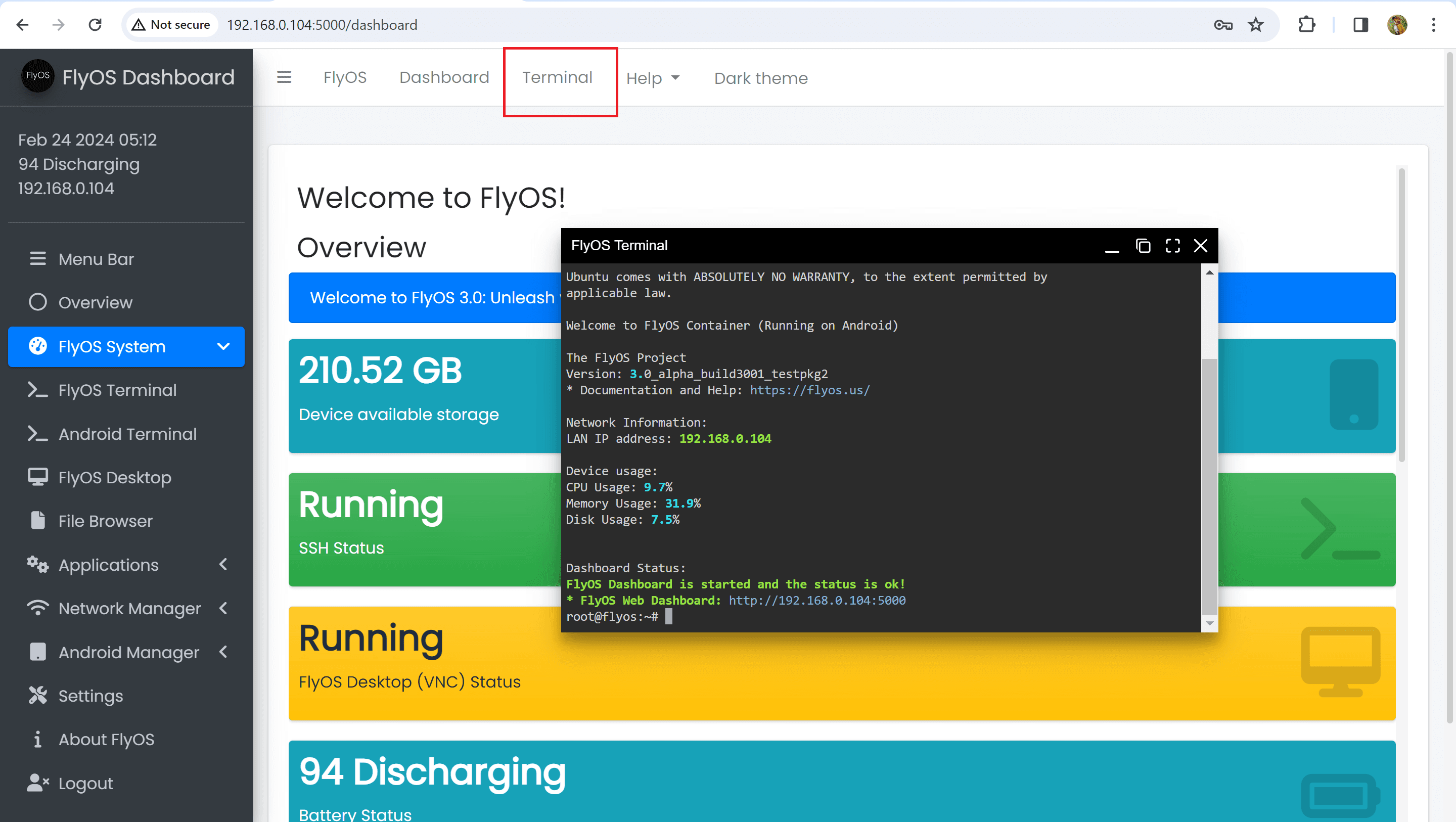
Task: Expand Help dropdown menu
Action: pos(653,78)
